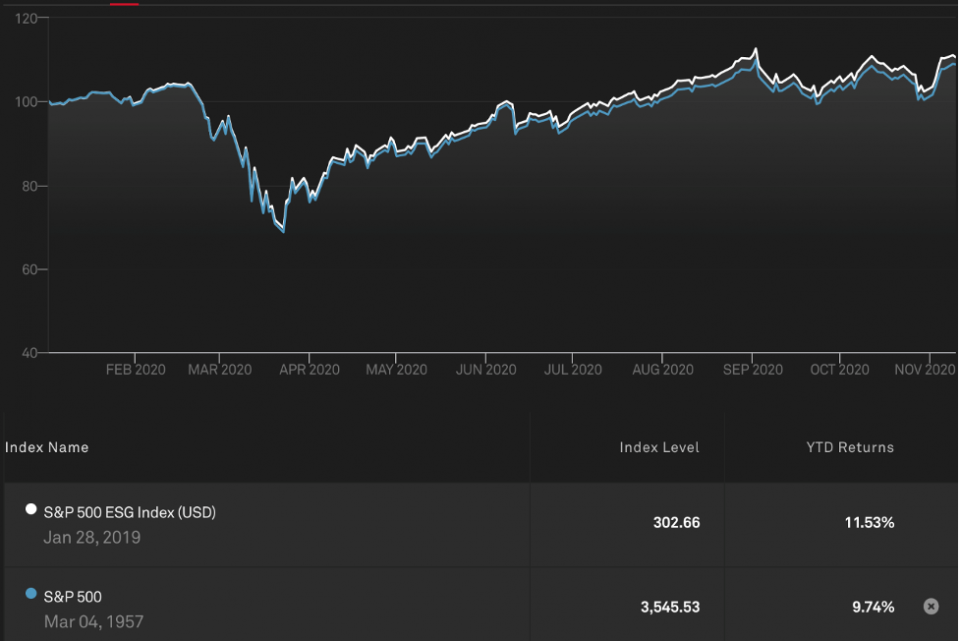The height and width of the screenshot is (641, 960).
Task: Click the blue S&P 500 legend dot
Action: point(31,594)
